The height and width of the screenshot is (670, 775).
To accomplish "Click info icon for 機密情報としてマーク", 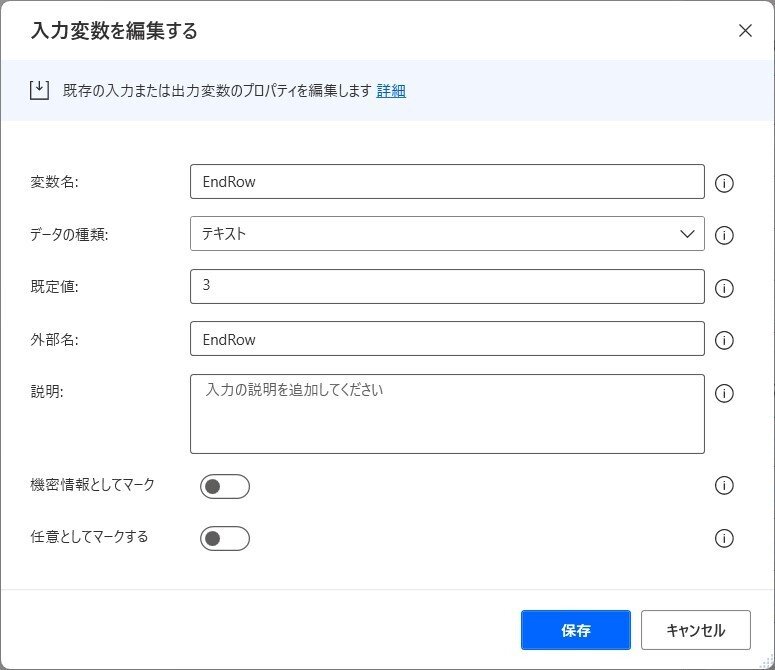I will click(724, 485).
